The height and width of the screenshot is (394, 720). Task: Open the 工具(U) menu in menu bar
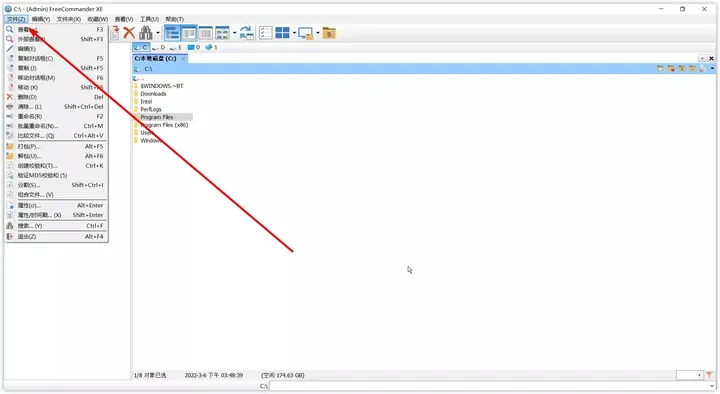click(x=149, y=19)
